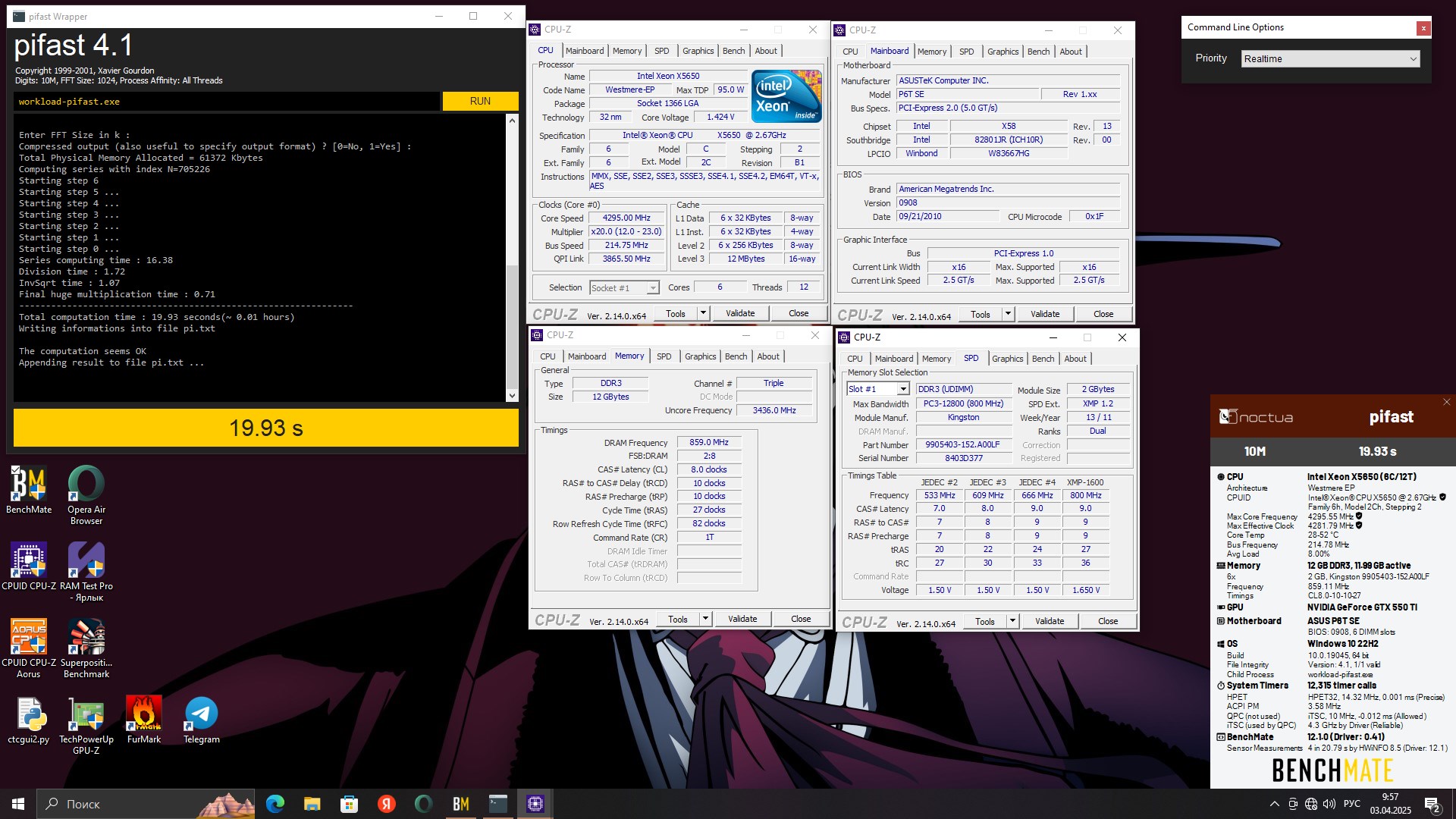Image resolution: width=1456 pixels, height=819 pixels.
Task: Click workload-pifast.exe command field
Action: pos(227,101)
